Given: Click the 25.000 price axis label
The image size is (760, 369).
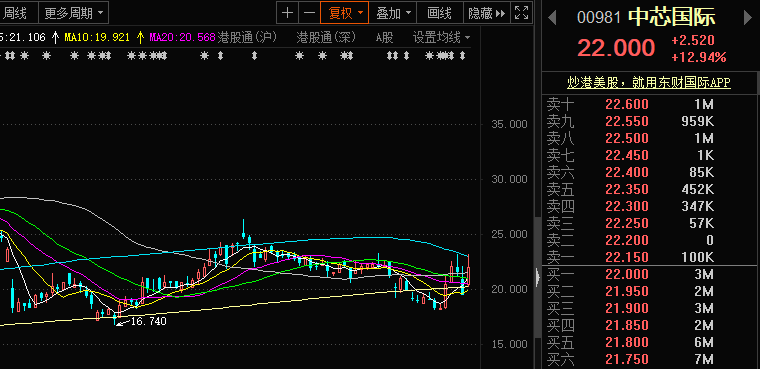Looking at the screenshot, I should 509,234.
